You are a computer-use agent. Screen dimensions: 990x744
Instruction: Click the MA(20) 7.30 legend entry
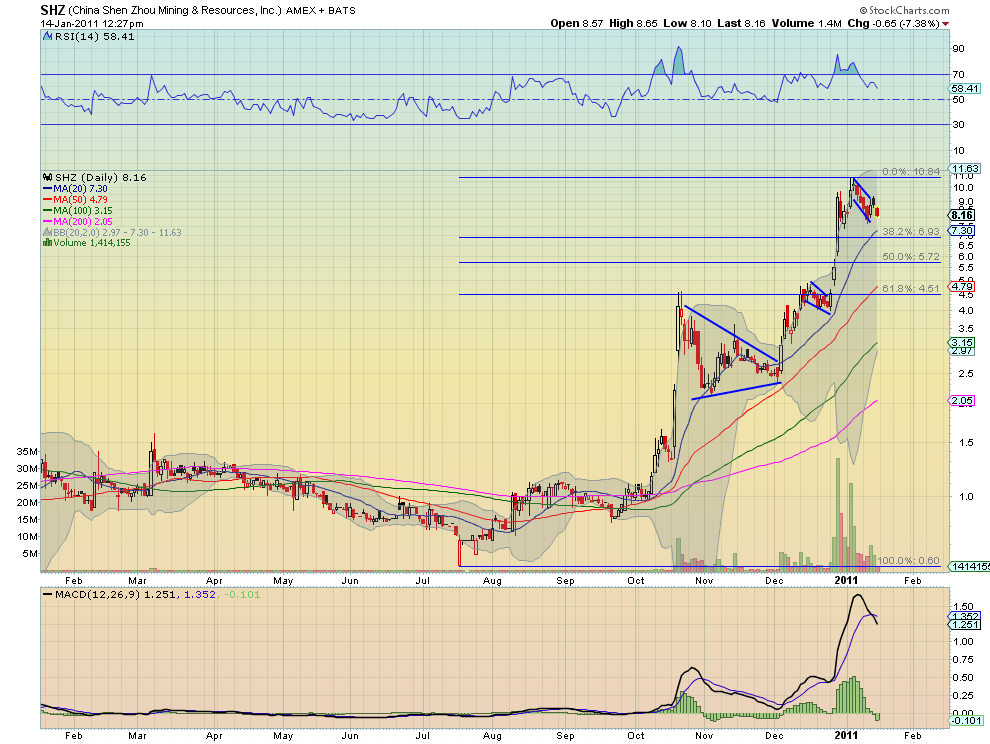point(80,189)
